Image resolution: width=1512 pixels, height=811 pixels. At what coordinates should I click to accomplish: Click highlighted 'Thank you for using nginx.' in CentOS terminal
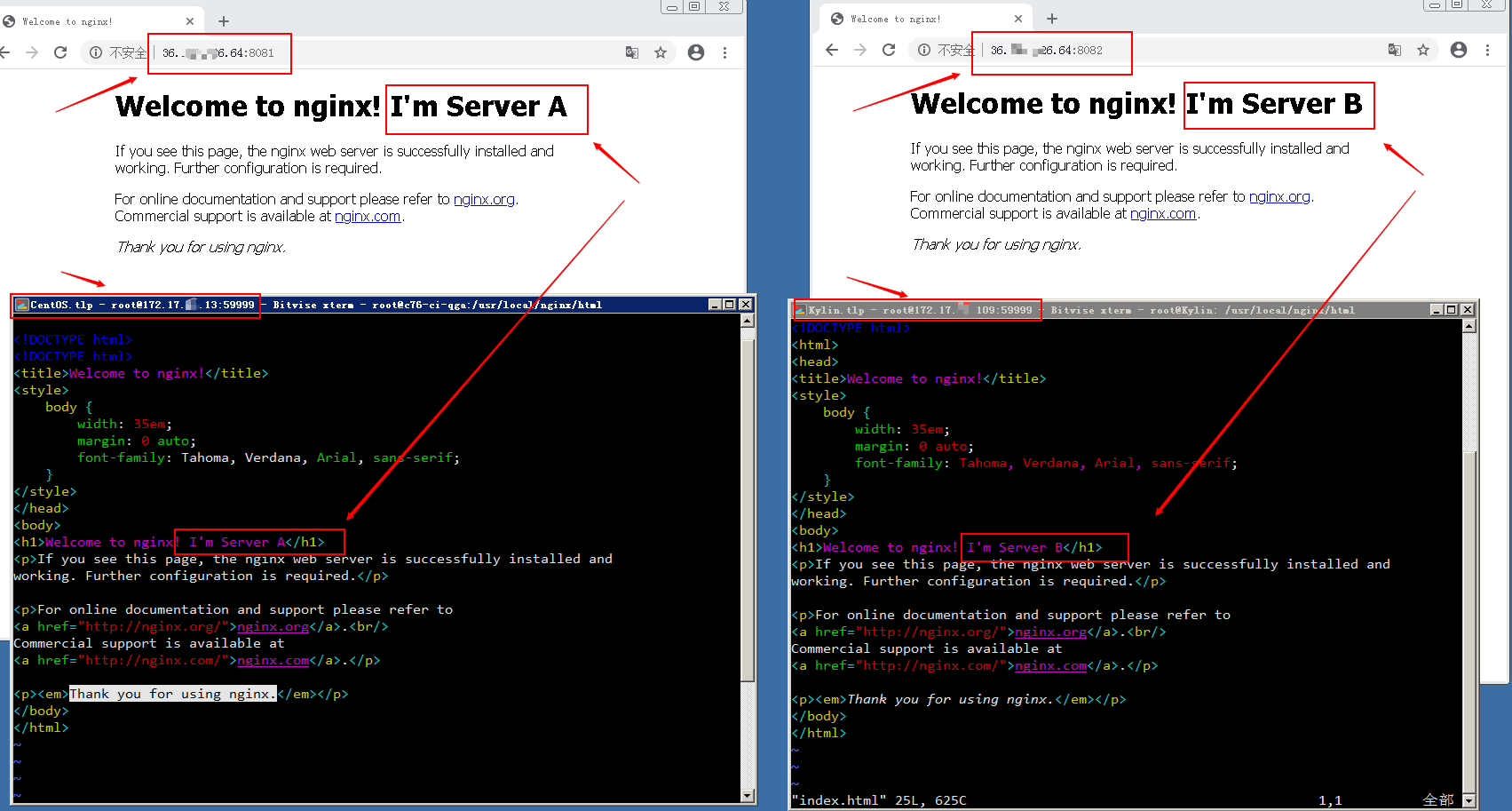pyautogui.click(x=173, y=694)
